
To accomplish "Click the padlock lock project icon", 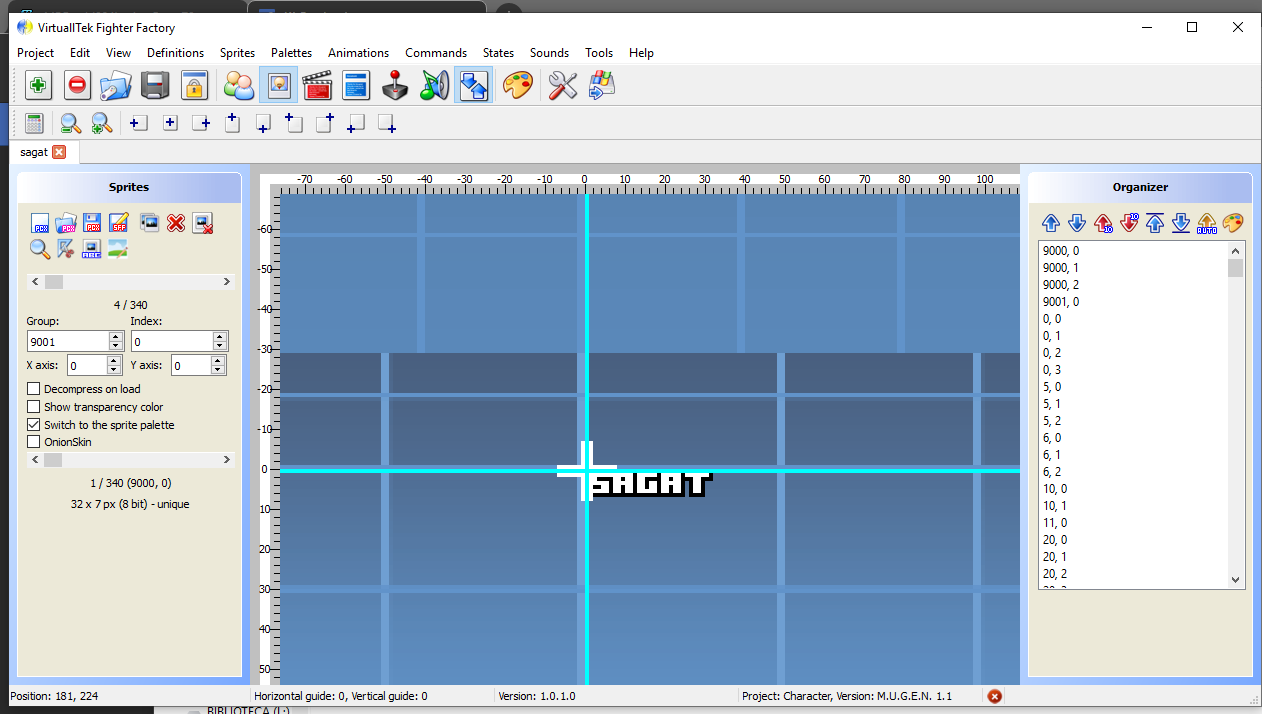I will pos(194,86).
